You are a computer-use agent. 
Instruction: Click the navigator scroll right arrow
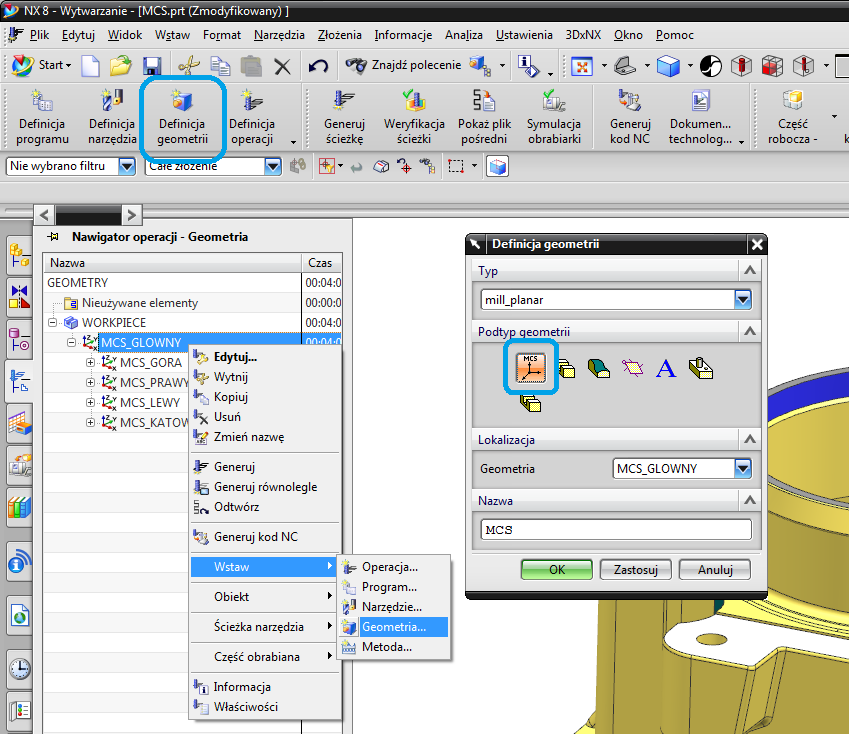(132, 215)
